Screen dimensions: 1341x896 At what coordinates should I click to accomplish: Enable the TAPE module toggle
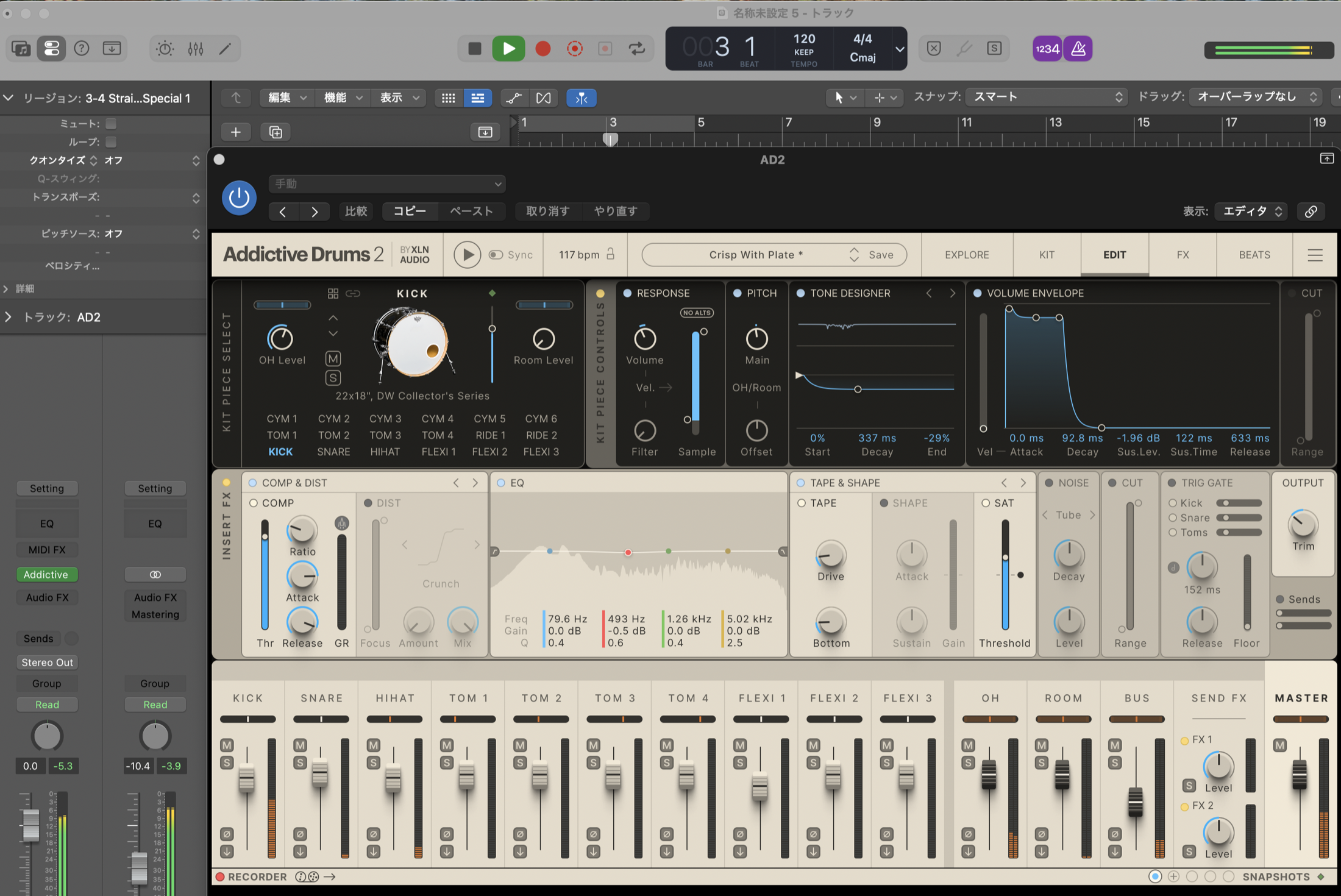(802, 503)
